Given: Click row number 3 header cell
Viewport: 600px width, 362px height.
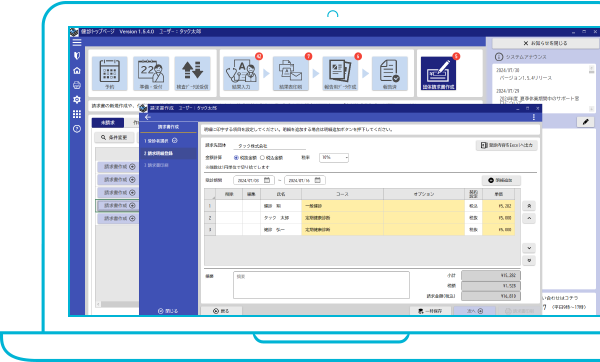Looking at the screenshot, I should click(x=210, y=230).
